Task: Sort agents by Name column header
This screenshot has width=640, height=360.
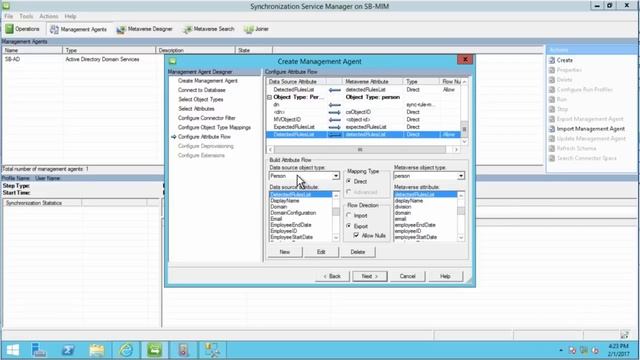Action: coord(32,50)
